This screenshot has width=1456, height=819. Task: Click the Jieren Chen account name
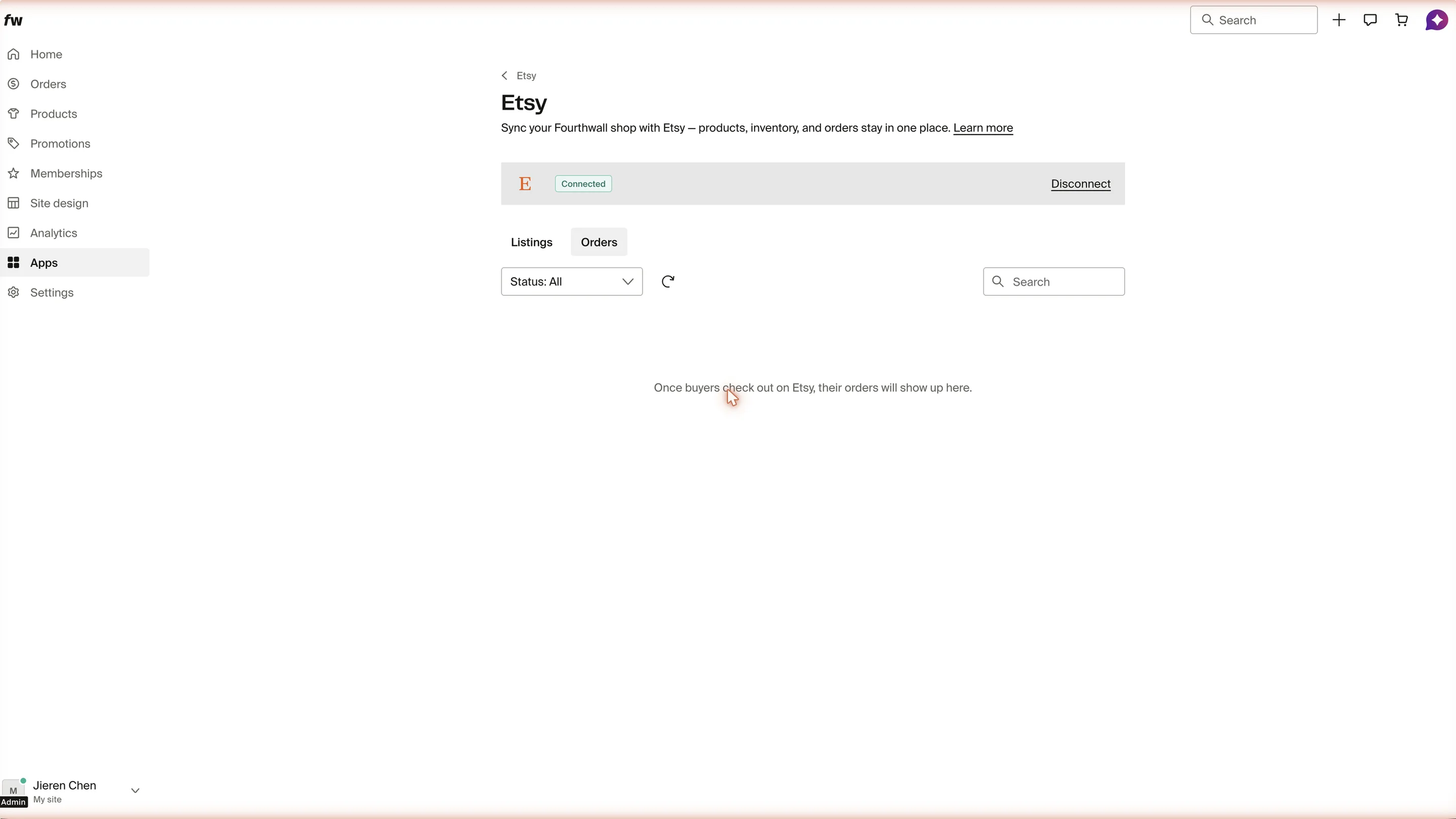pyautogui.click(x=64, y=786)
